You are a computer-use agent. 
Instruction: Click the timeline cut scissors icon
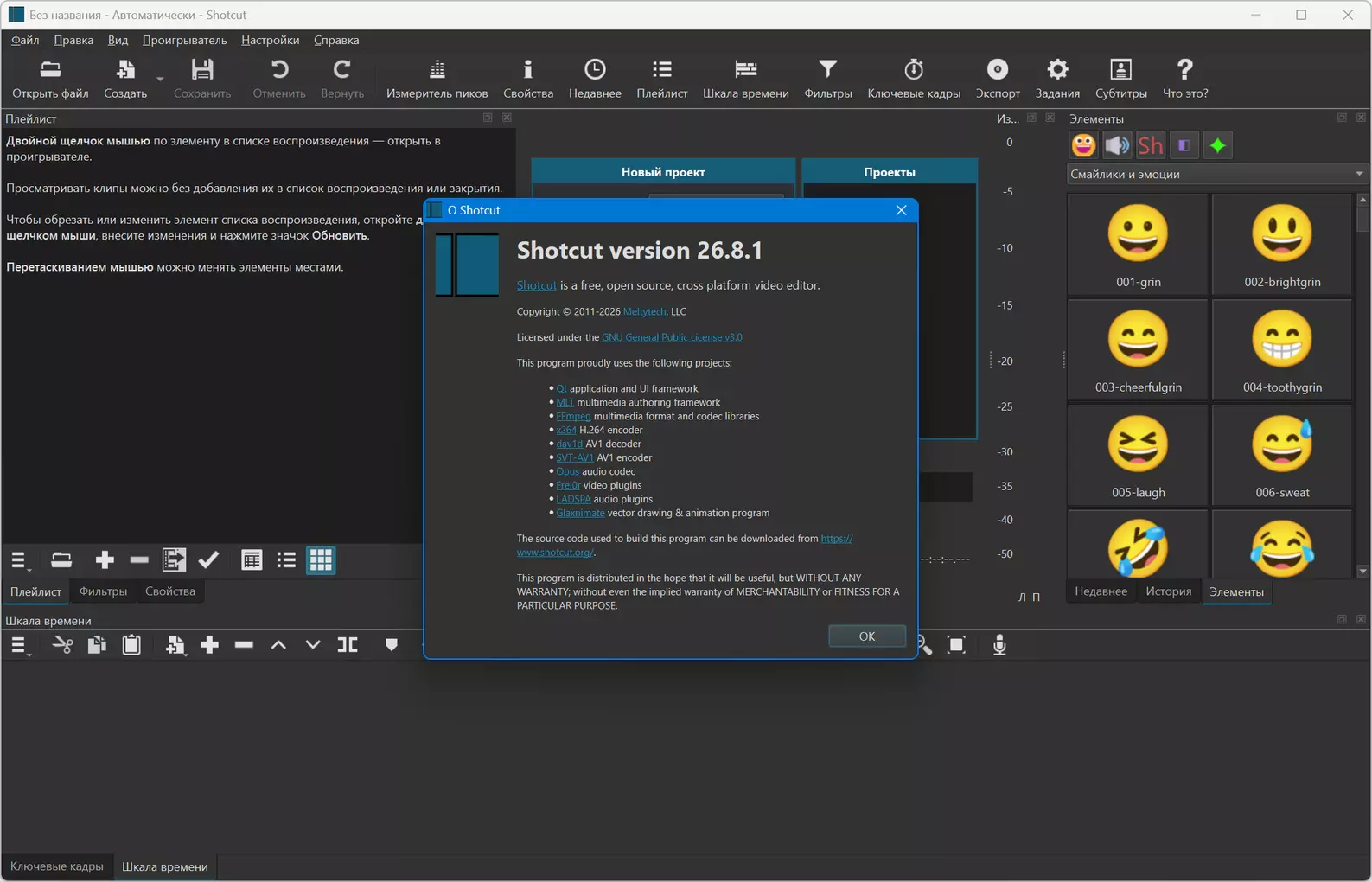tap(62, 645)
